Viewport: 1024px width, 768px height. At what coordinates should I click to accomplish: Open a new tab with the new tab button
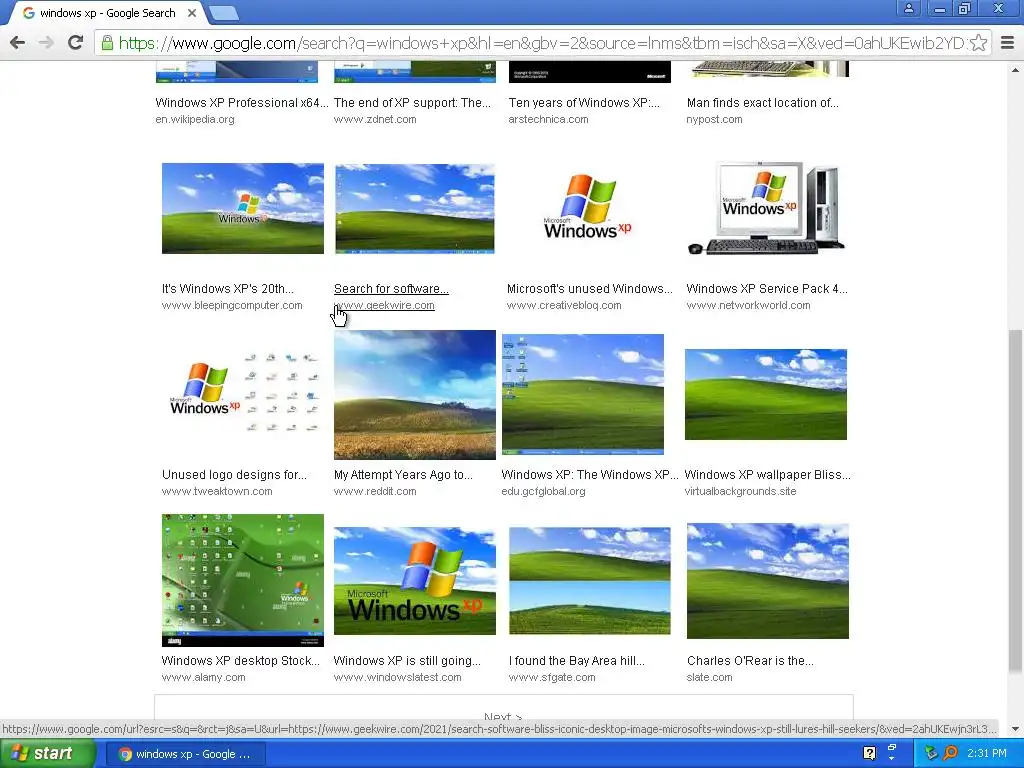coord(224,12)
